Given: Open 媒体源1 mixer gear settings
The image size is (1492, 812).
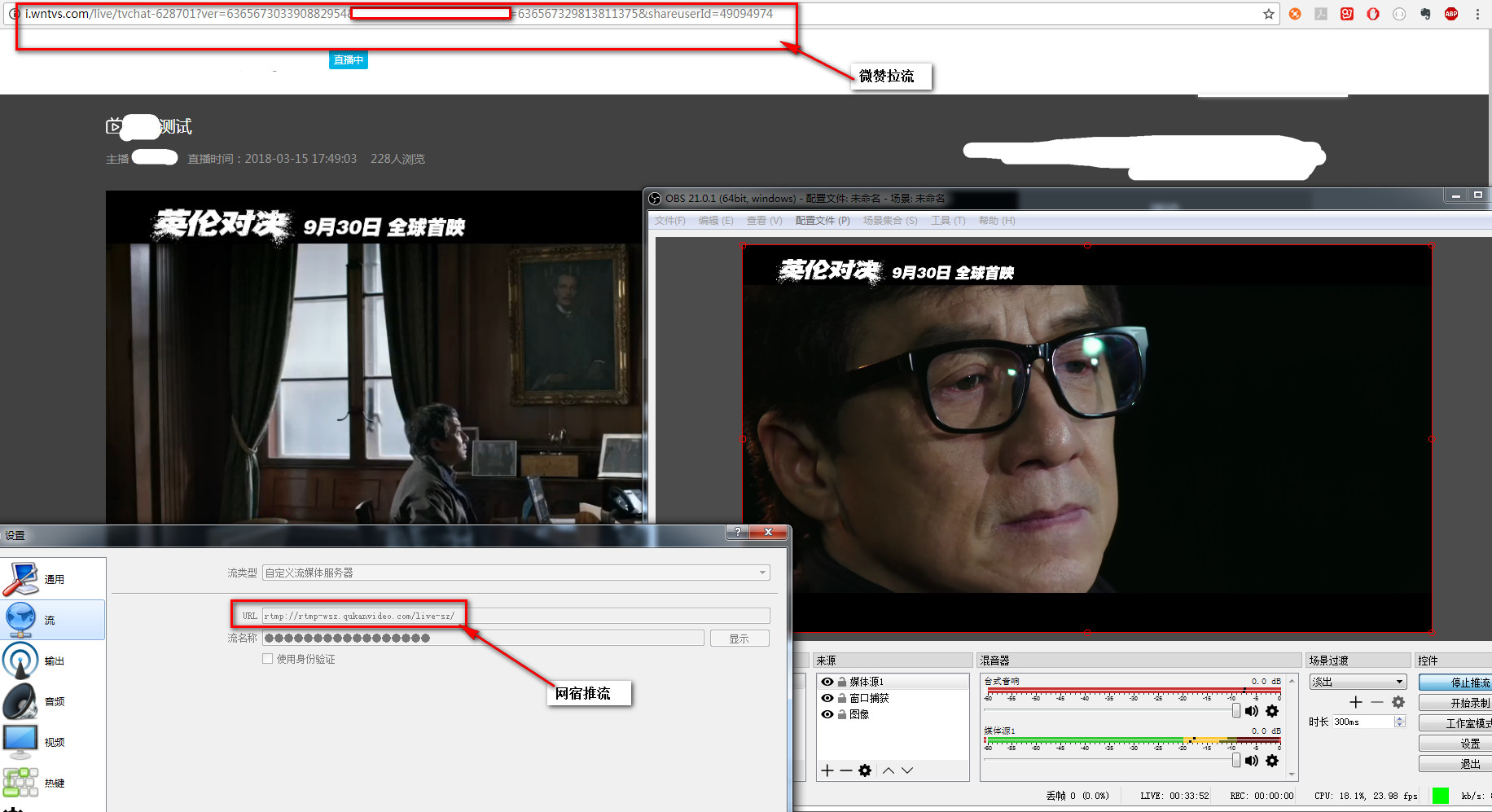Looking at the screenshot, I should point(1272,761).
